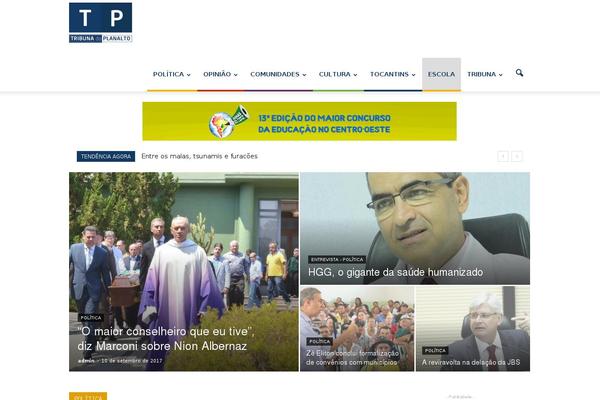
Task: Open the Tocantins menu
Action: point(393,74)
